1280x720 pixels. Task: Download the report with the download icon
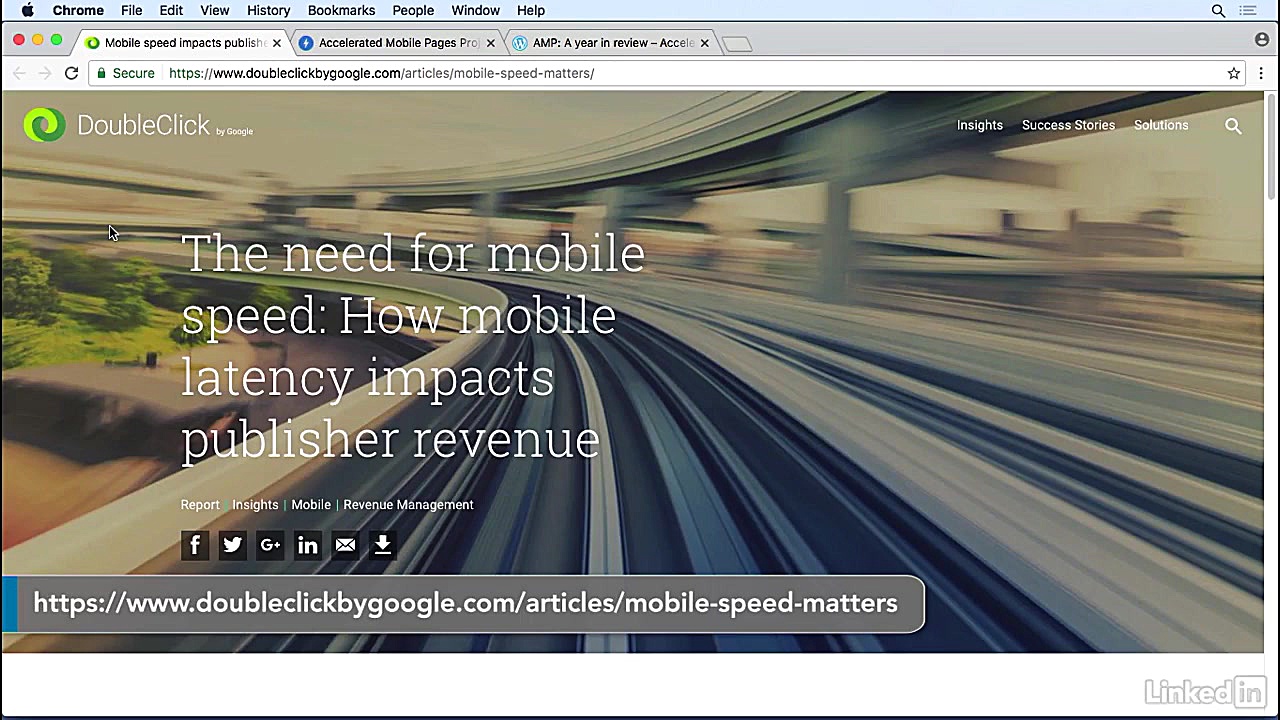point(383,545)
